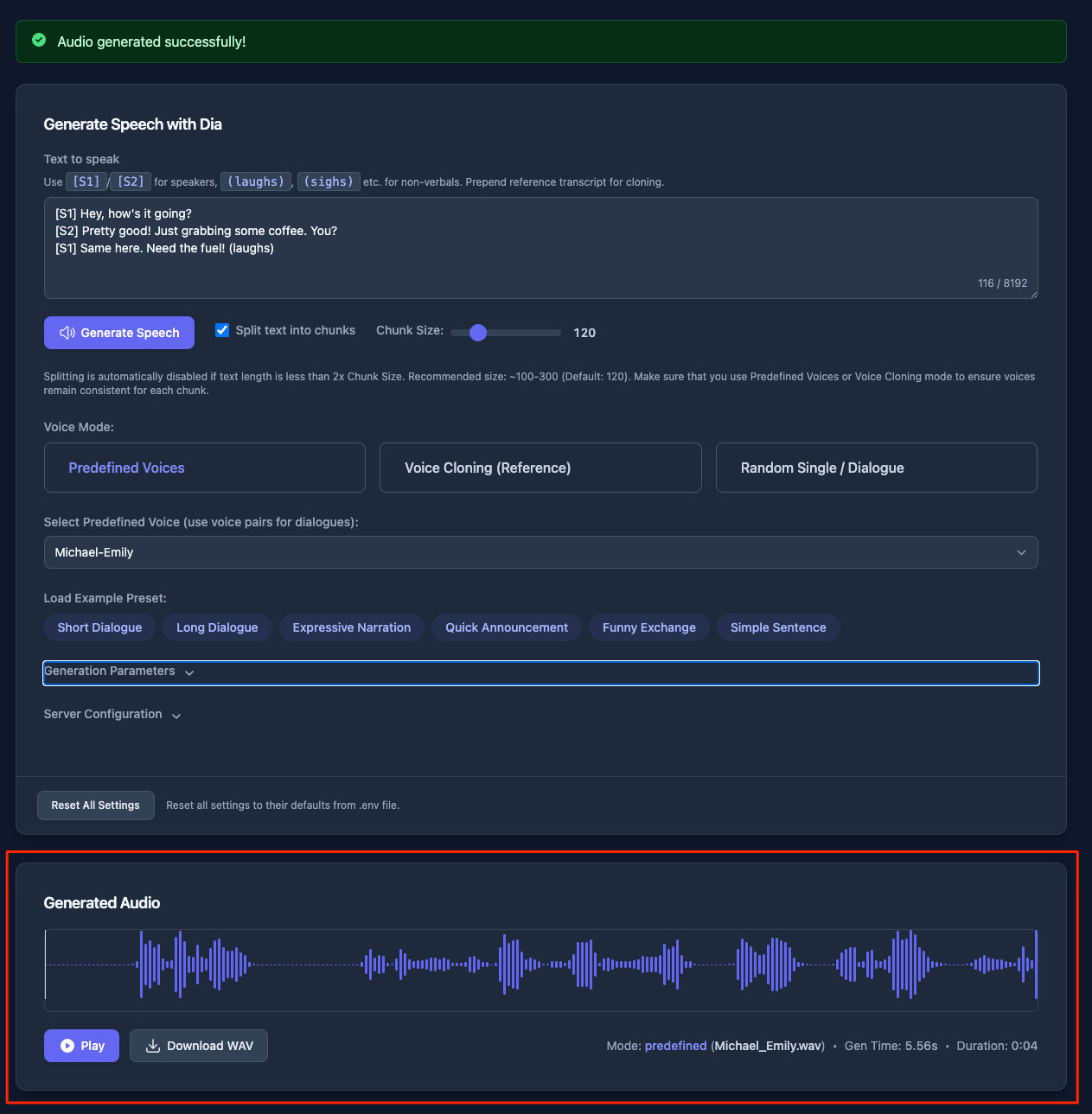Click the Duration: 0:04 status text
The image size is (1092, 1114).
[x=997, y=1046]
